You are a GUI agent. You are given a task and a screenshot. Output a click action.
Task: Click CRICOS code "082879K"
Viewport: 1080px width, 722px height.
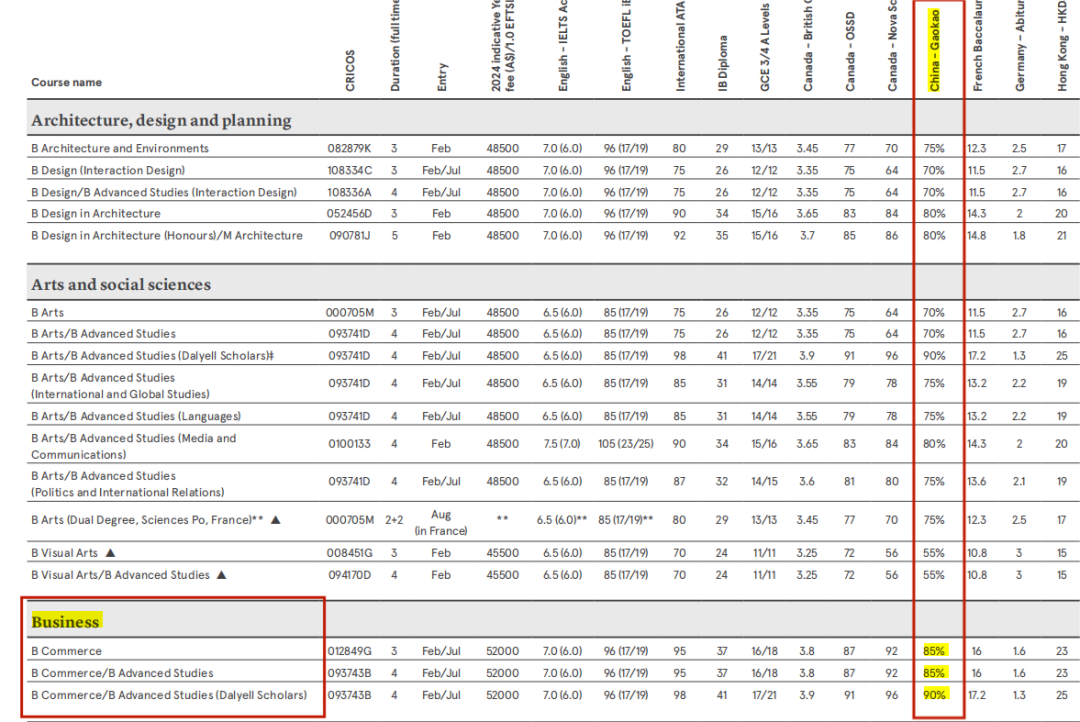pos(349,149)
